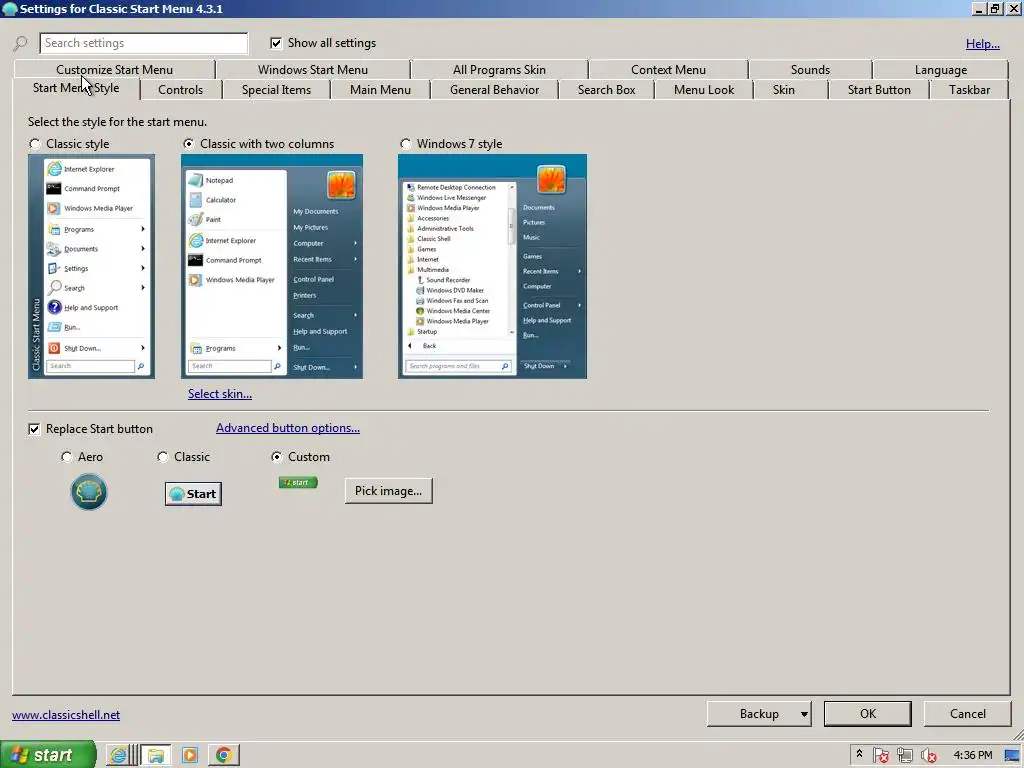
Task: Open the Language tab
Action: click(941, 70)
